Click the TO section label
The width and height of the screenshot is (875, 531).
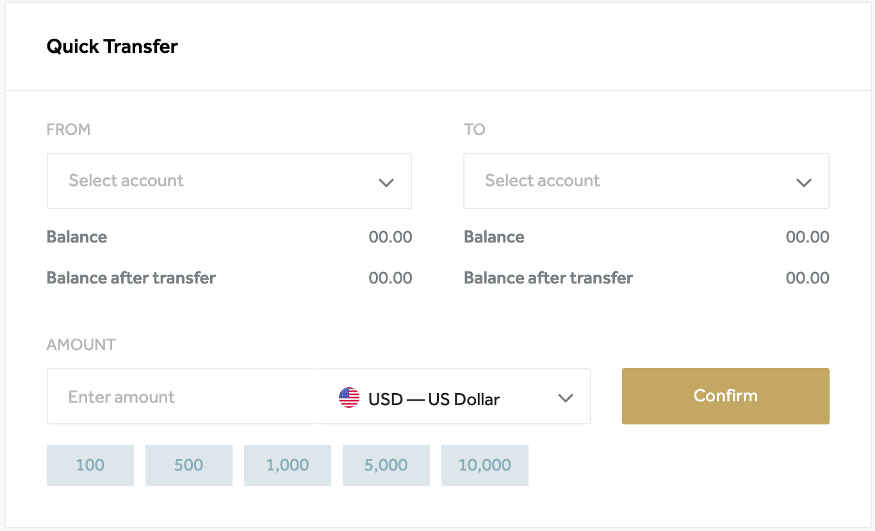tap(474, 129)
